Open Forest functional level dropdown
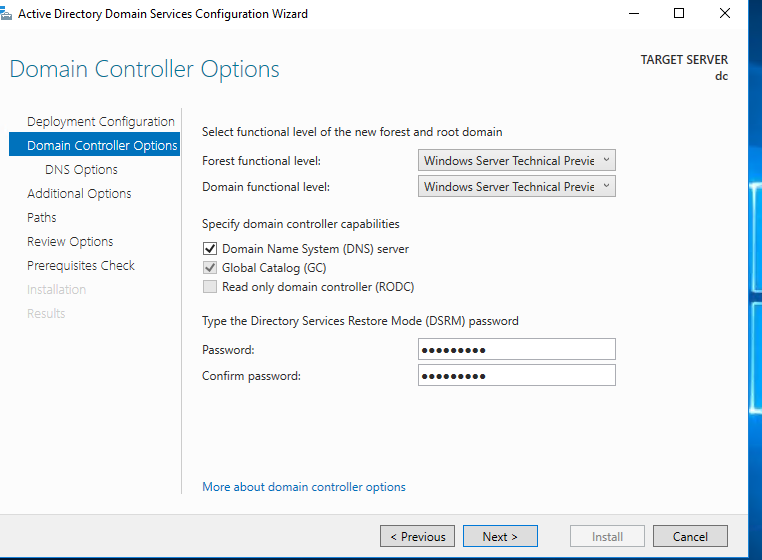The height and width of the screenshot is (560, 762). coord(517,160)
